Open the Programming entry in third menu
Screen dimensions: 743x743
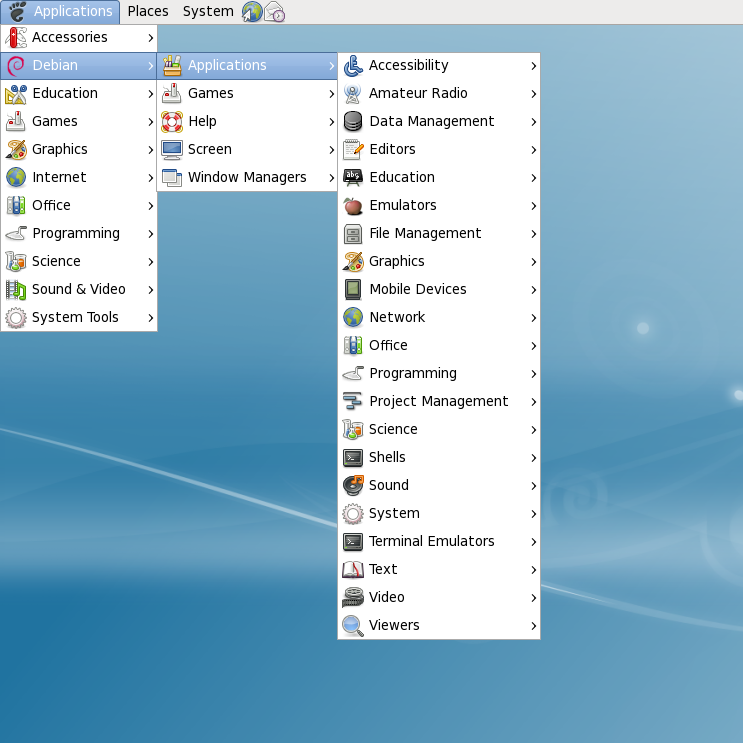439,373
